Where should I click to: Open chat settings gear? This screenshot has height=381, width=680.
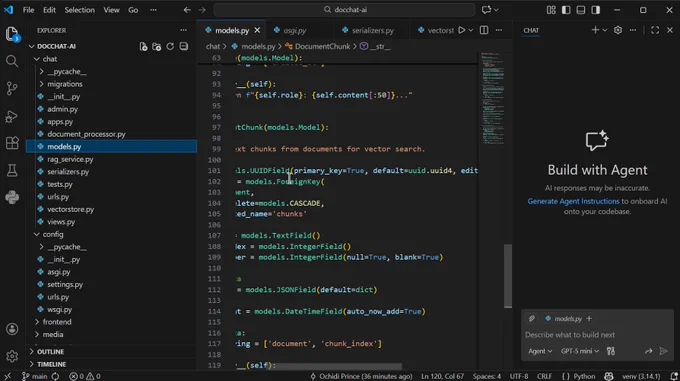(x=618, y=30)
